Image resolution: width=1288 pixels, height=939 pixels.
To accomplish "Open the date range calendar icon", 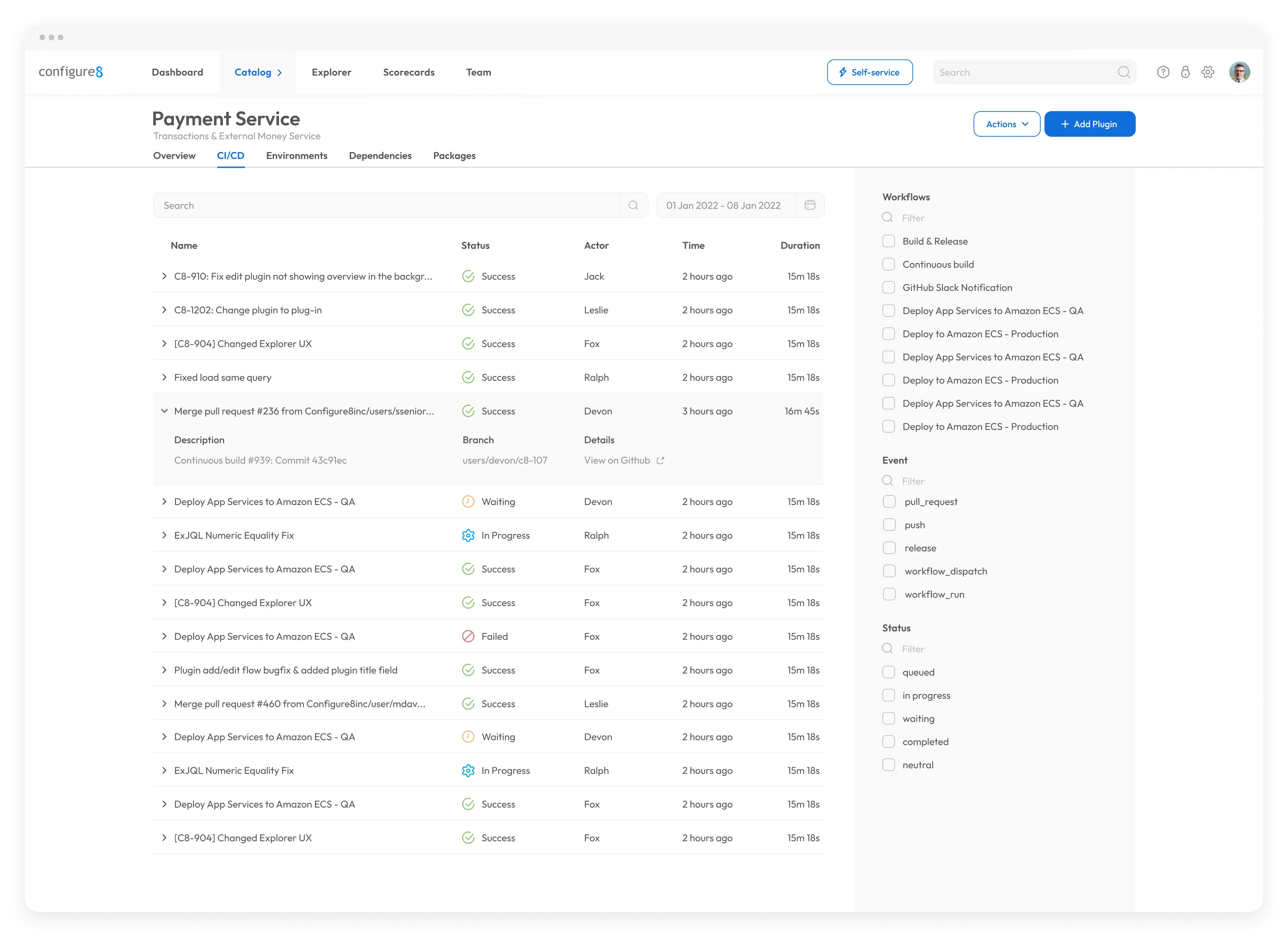I will click(x=810, y=205).
